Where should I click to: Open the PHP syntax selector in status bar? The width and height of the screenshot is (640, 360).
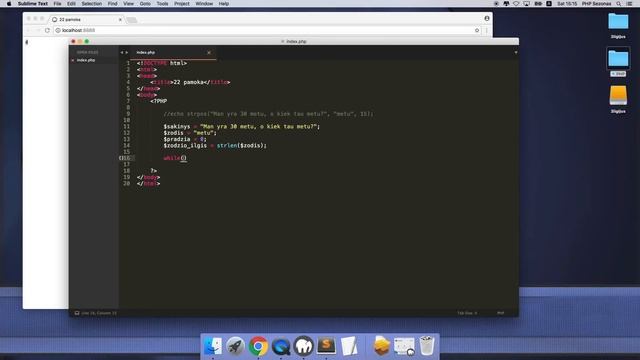(500, 313)
